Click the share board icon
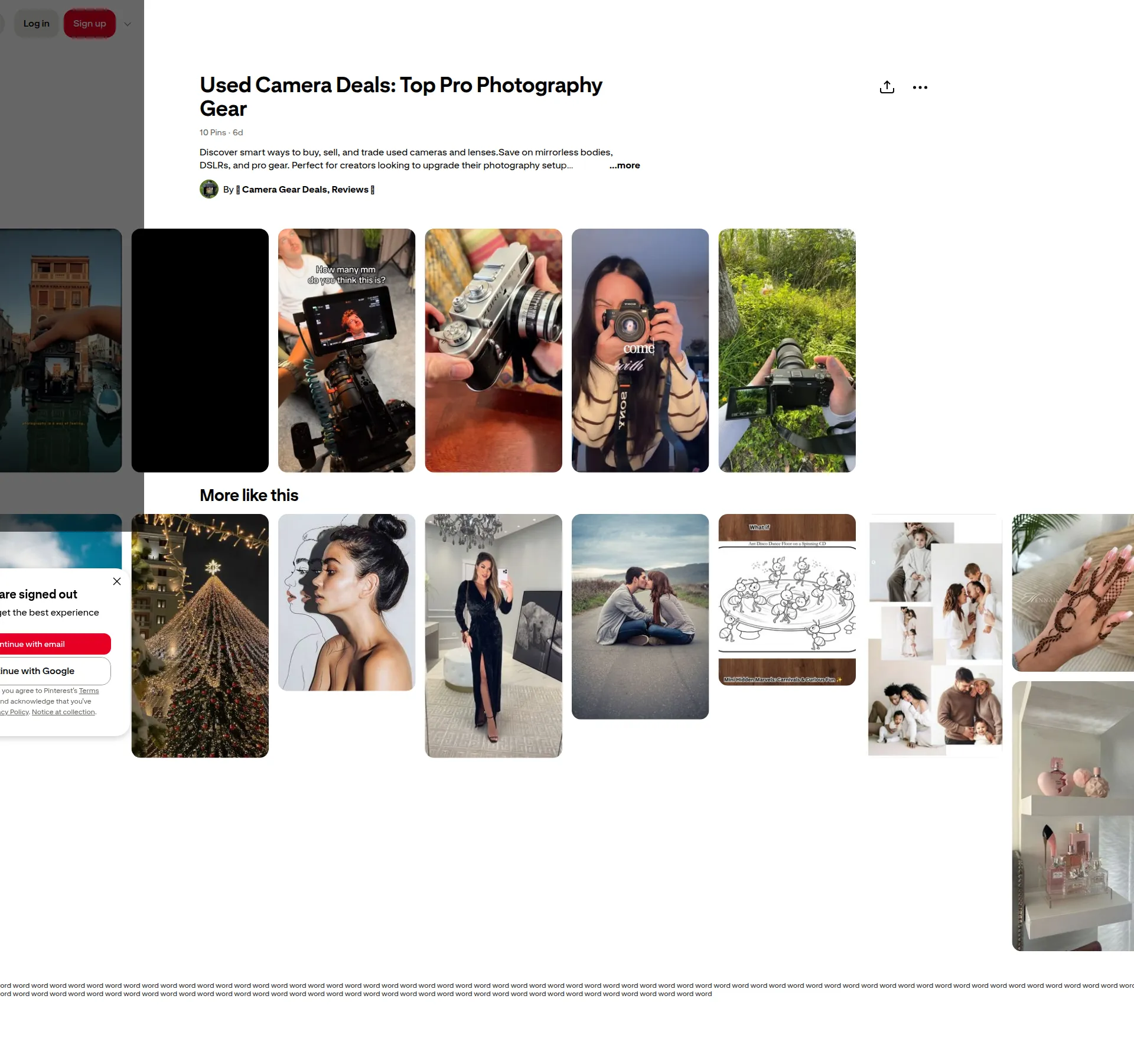Viewport: 1134px width, 1064px height. 887,87
